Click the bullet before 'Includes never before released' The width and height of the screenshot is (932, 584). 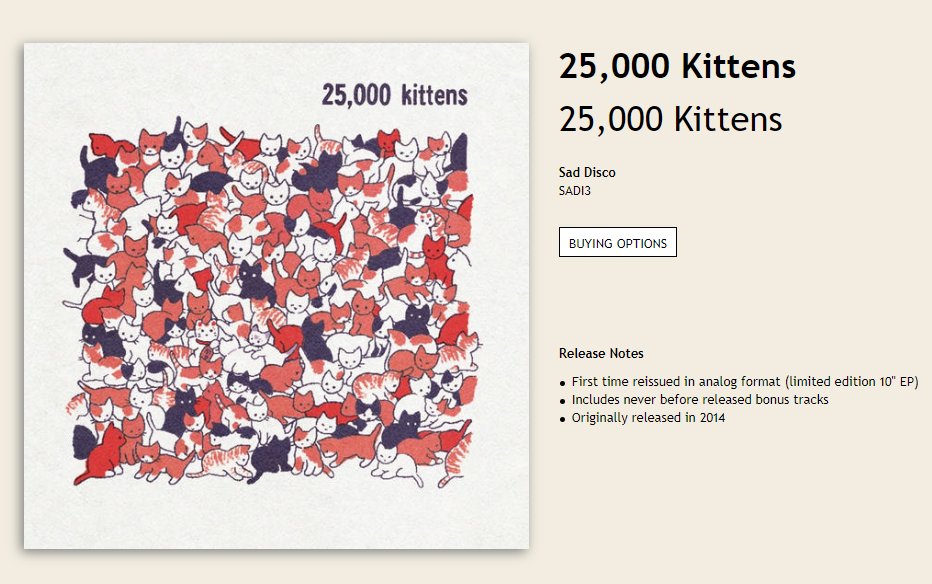pyautogui.click(x=563, y=401)
